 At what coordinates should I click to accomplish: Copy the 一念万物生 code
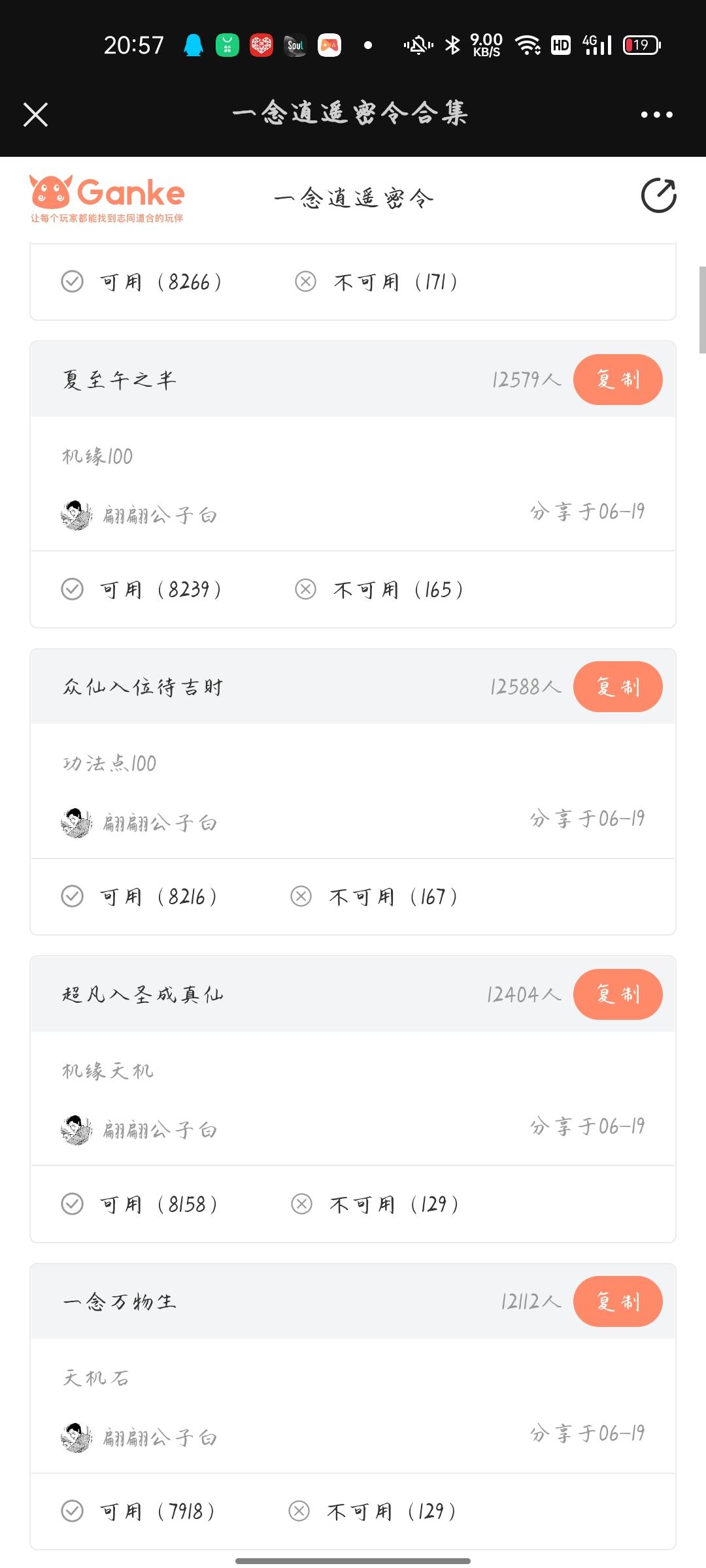coord(618,1301)
